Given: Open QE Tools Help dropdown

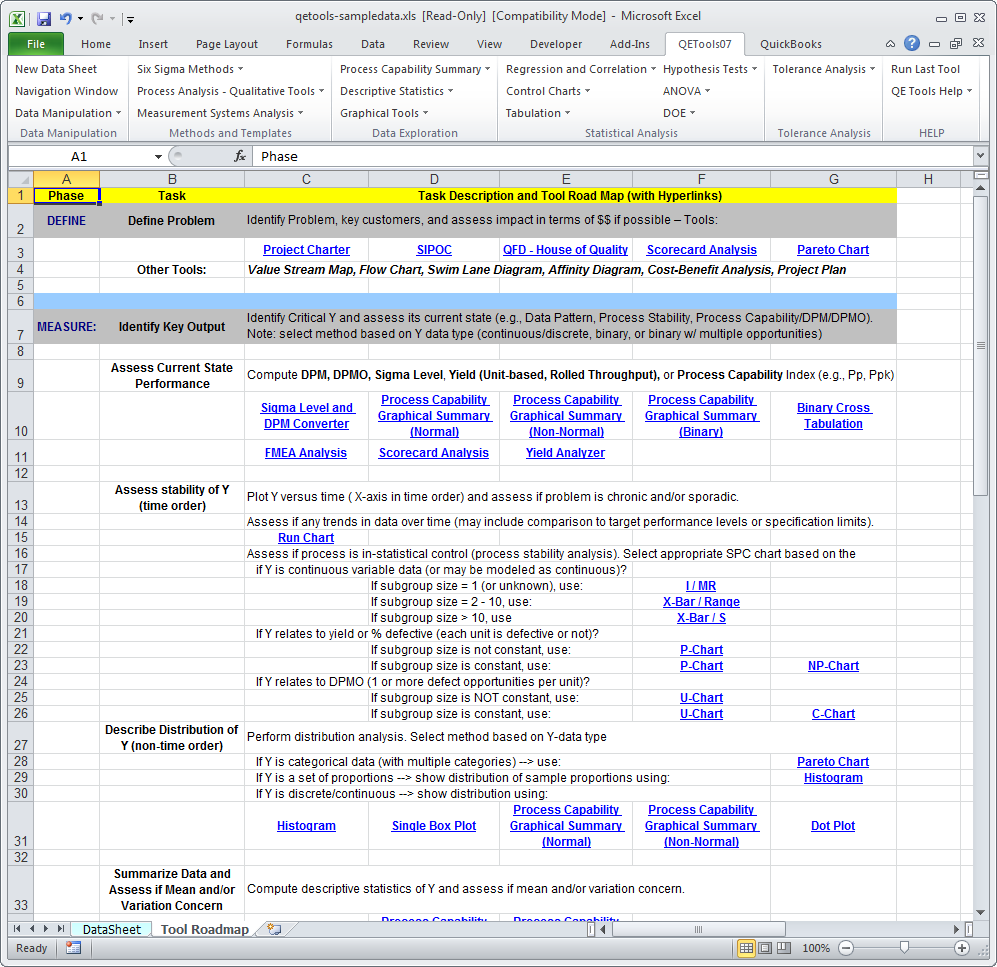Looking at the screenshot, I should 932,91.
